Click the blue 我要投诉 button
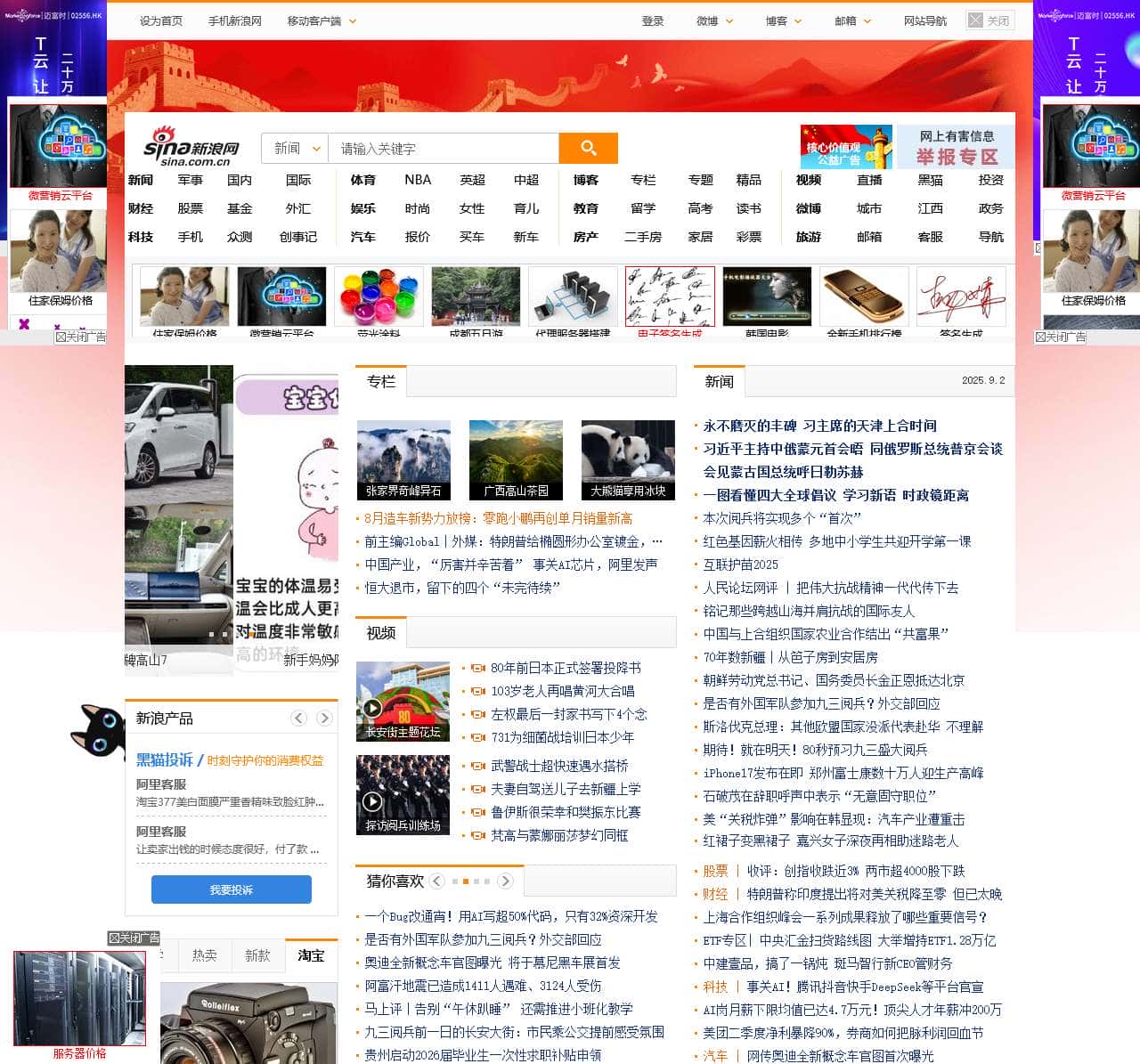1140x1064 pixels. (x=232, y=889)
